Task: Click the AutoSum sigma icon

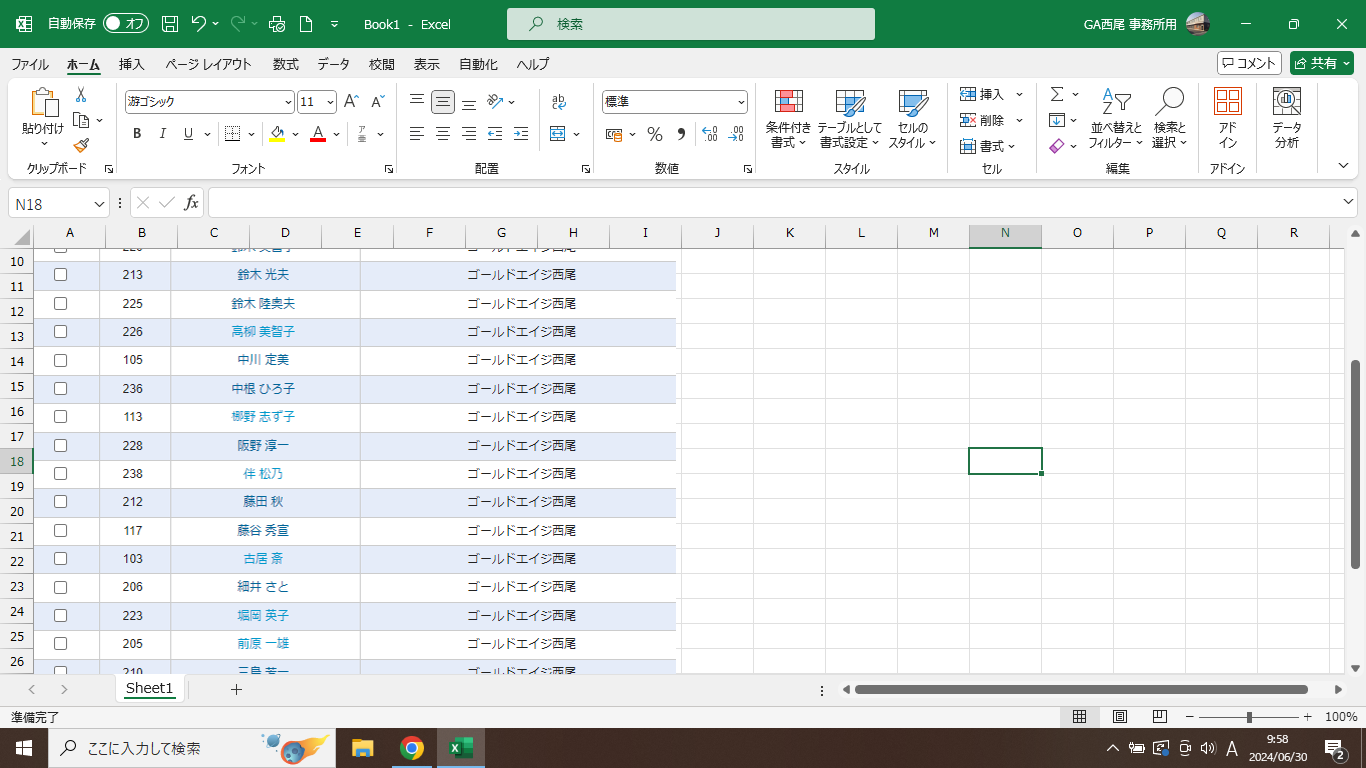Action: pyautogui.click(x=1057, y=94)
